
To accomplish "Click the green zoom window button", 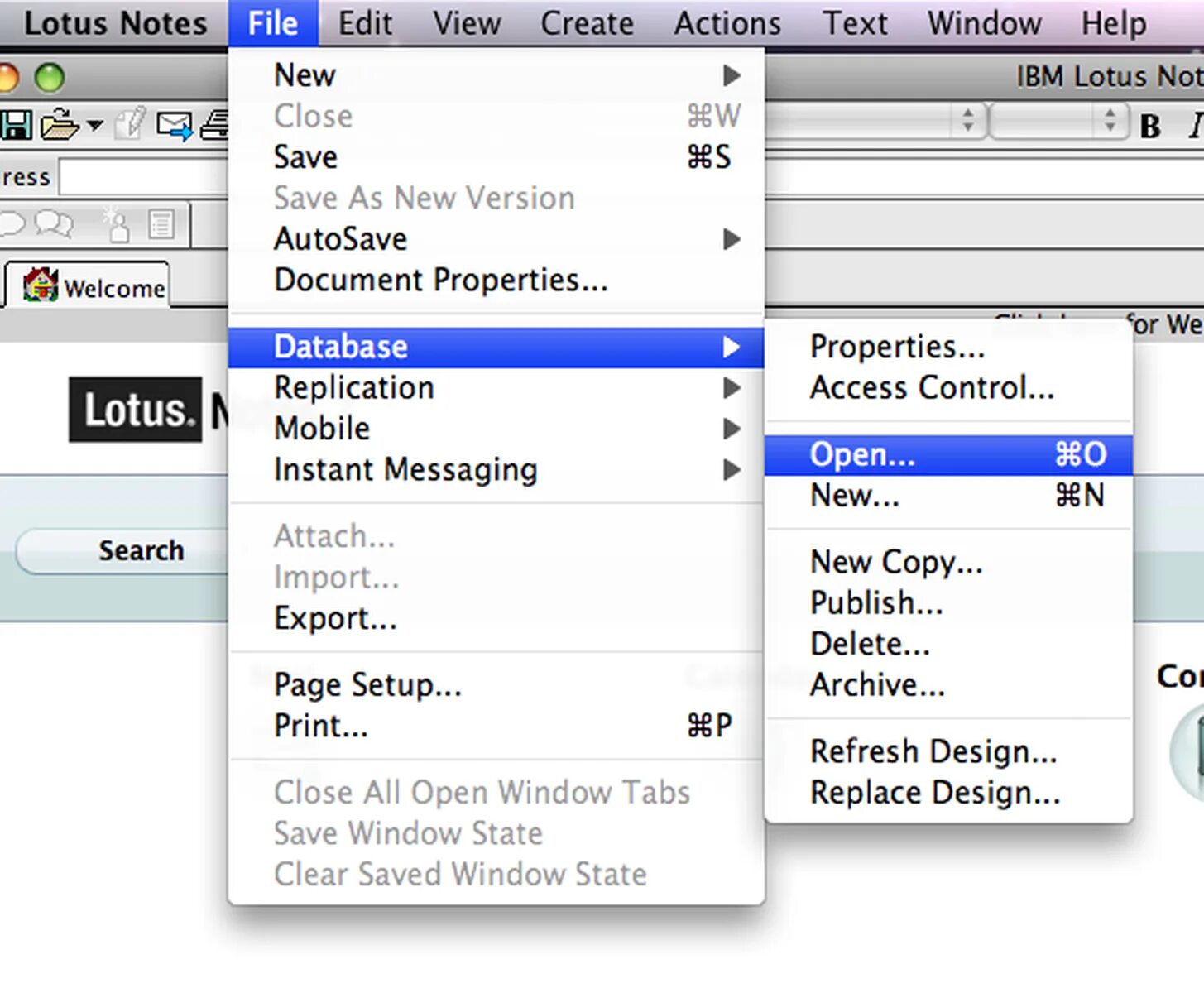I will 50,78.
